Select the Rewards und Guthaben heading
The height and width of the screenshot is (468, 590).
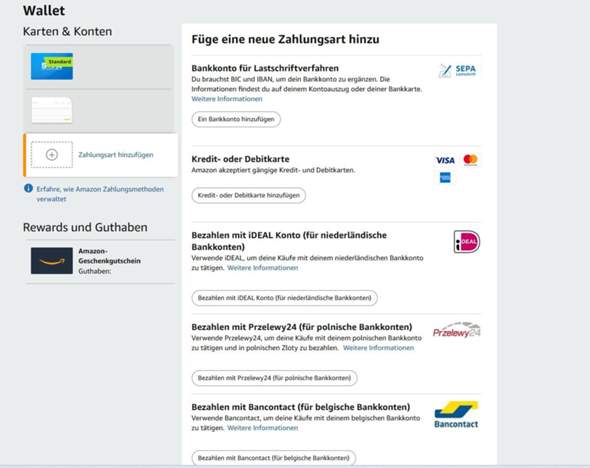tap(85, 227)
